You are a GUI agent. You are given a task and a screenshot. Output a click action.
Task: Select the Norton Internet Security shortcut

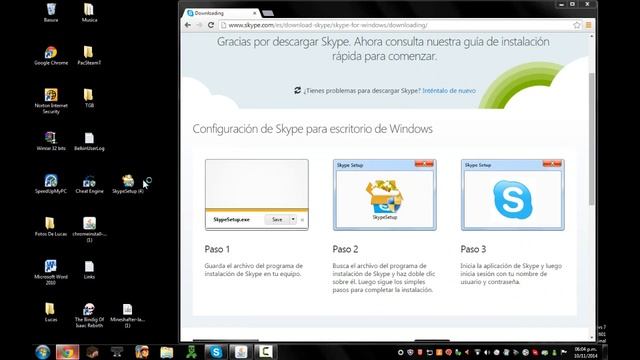(x=51, y=101)
